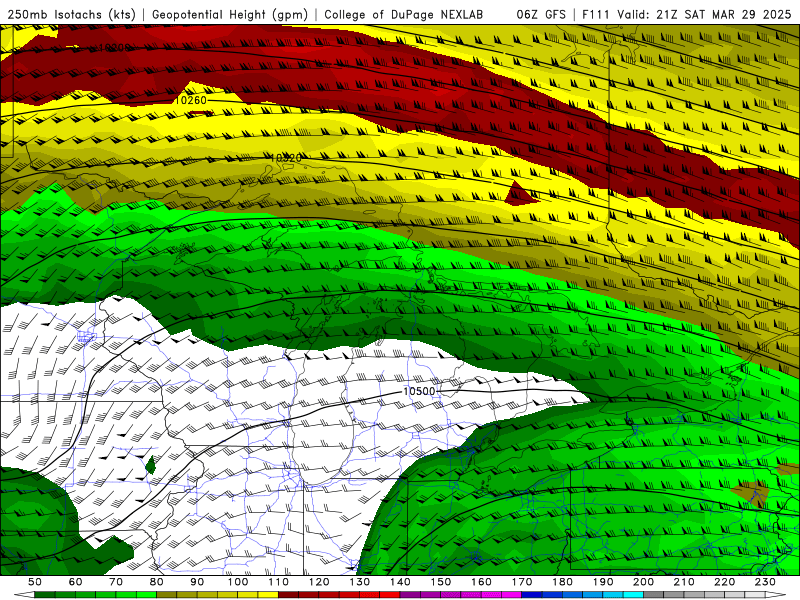
Task: Click the 90 knot legend value
Action: [197, 582]
